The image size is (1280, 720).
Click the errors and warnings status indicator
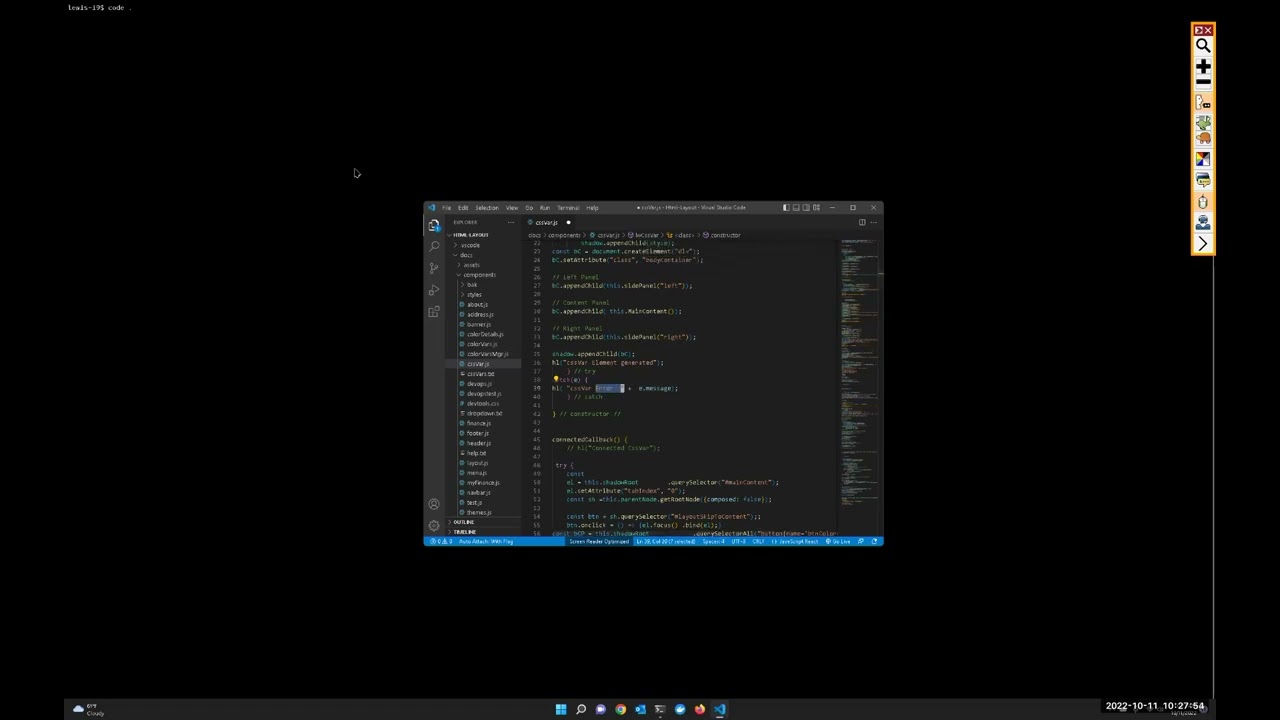point(440,542)
